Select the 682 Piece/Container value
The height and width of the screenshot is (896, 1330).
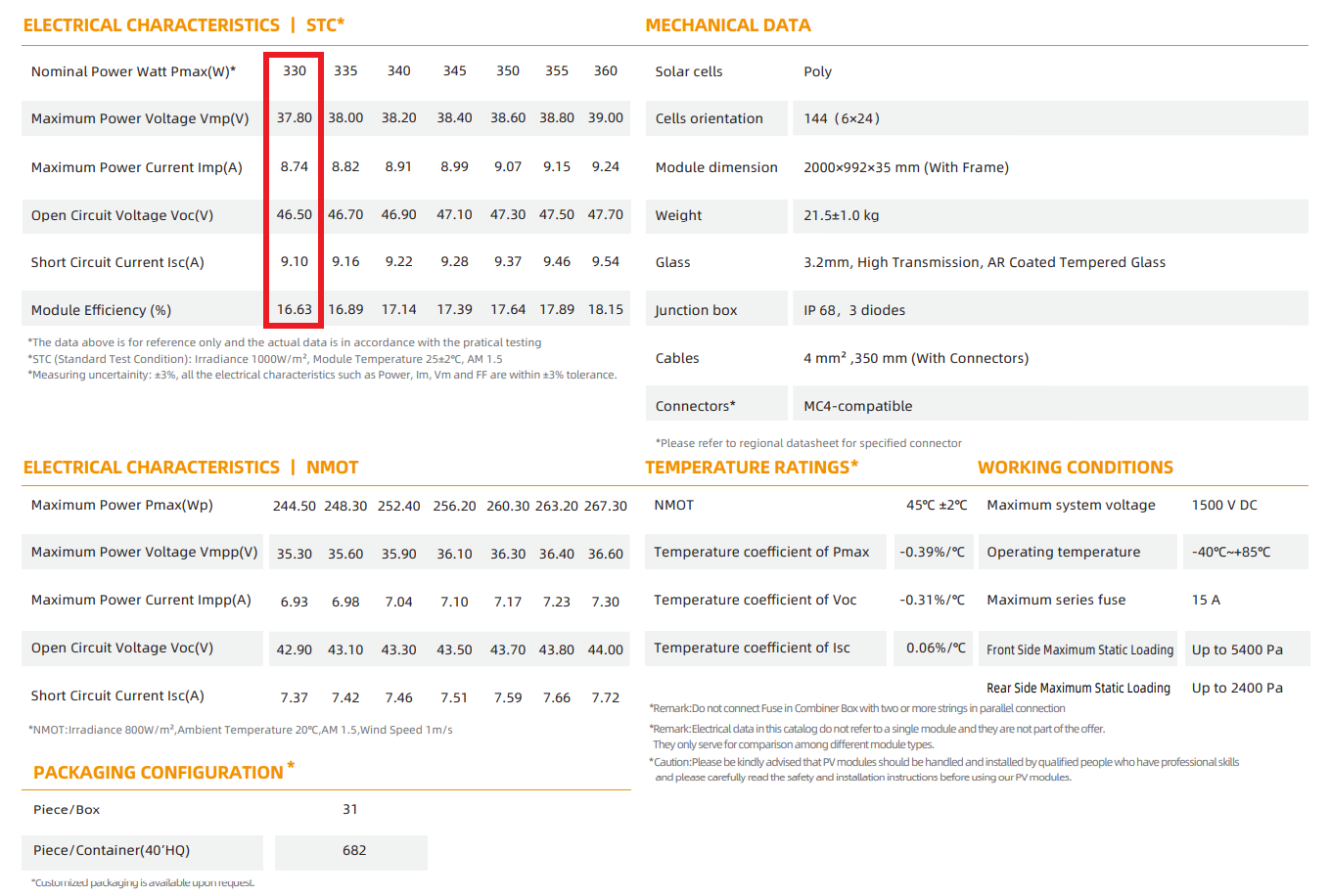354,850
